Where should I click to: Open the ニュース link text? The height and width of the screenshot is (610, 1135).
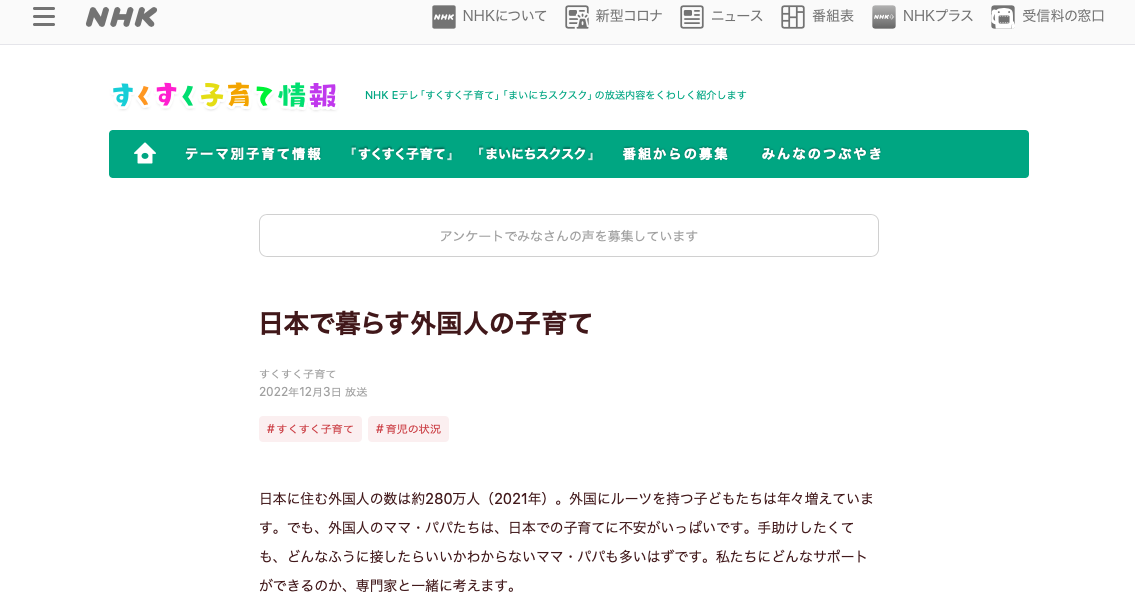click(737, 16)
